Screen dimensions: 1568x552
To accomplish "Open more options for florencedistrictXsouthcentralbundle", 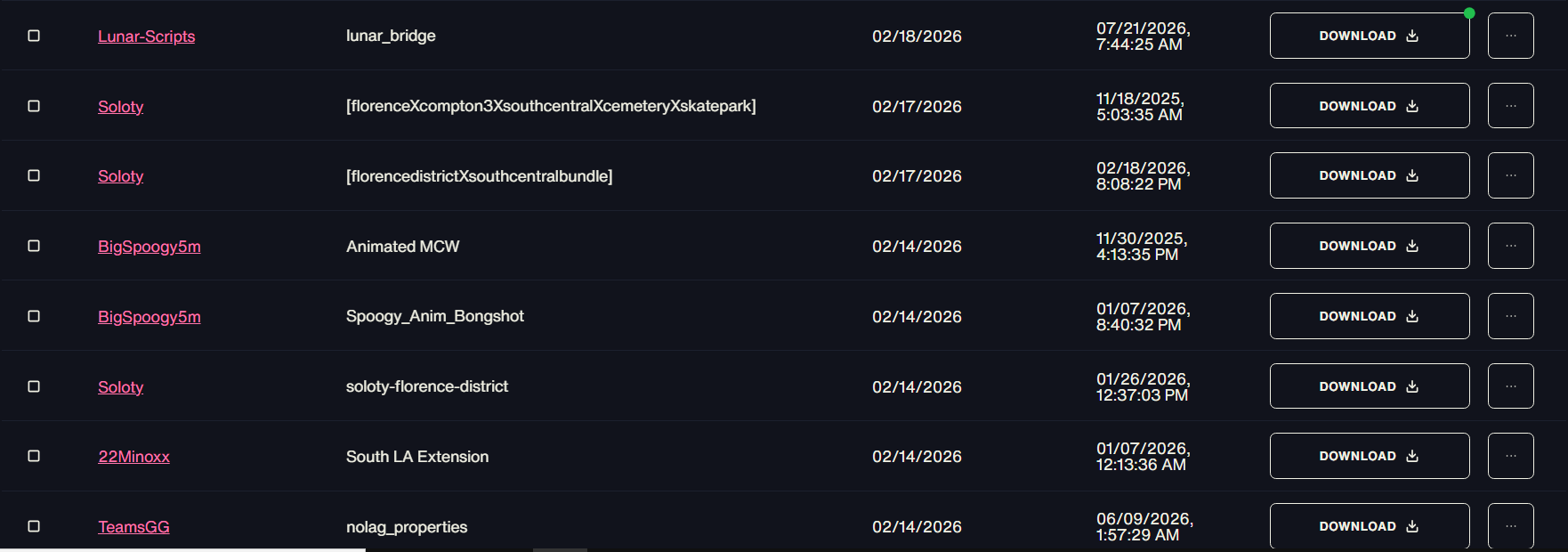I will (1510, 175).
